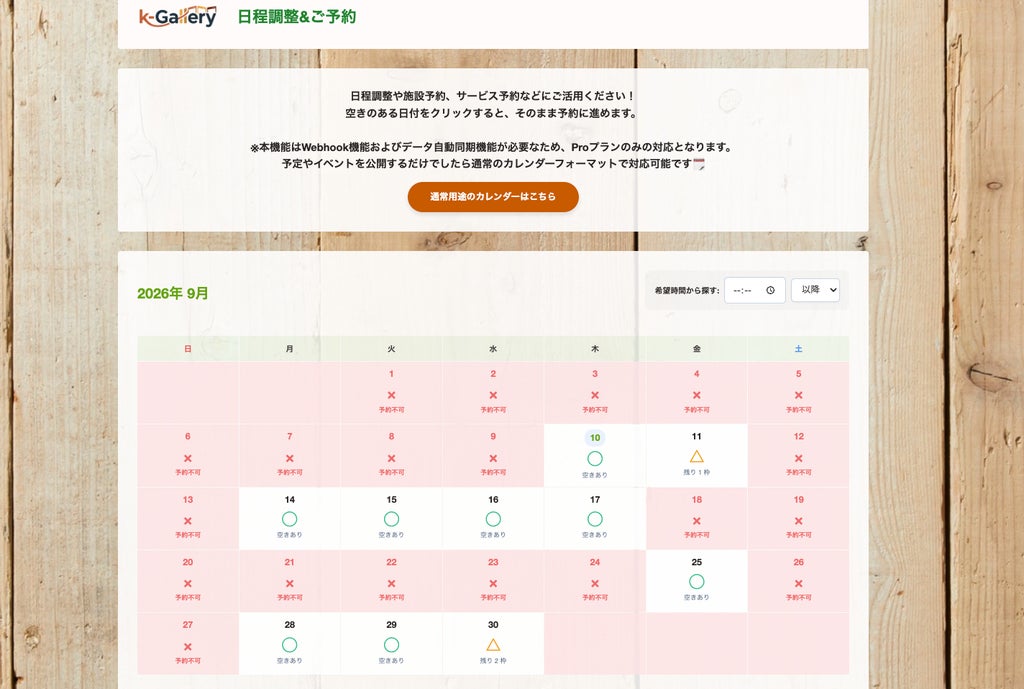1024x689 pixels.
Task: Click the 日程調整&ご予約 page title
Action: (x=296, y=17)
